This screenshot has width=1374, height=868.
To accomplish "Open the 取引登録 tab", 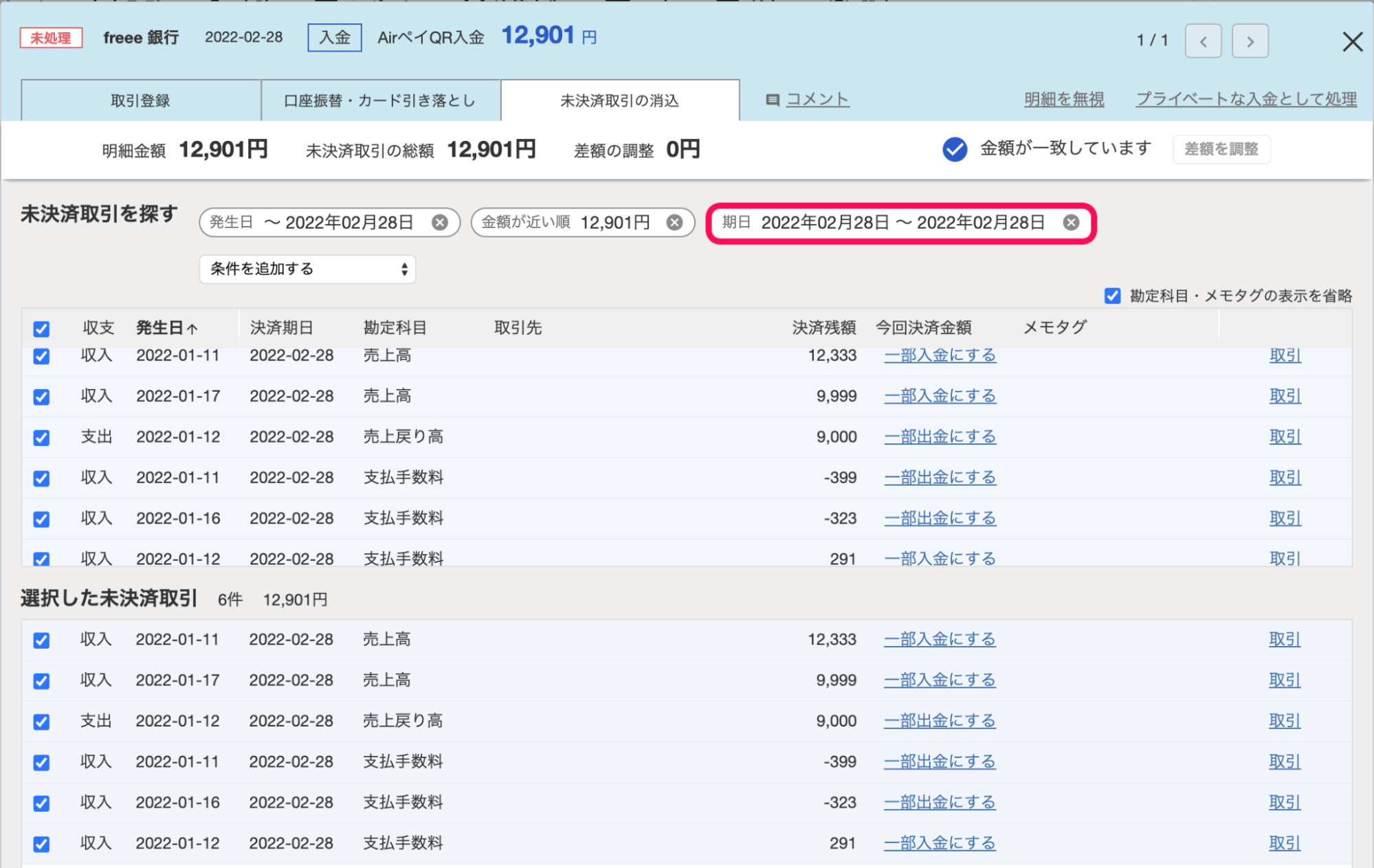I will click(141, 100).
